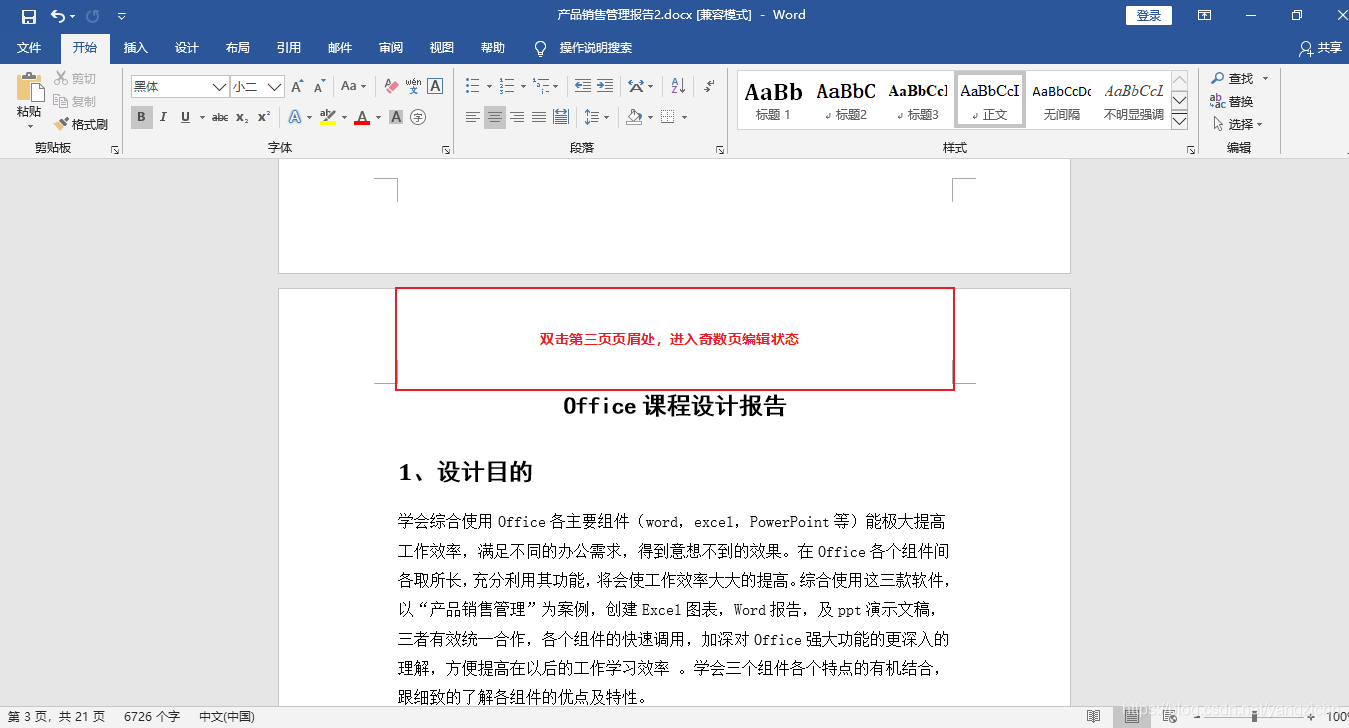Viewport: 1349px width, 728px height.
Task: Click the 登录 (Sign in) button
Action: click(x=1149, y=15)
